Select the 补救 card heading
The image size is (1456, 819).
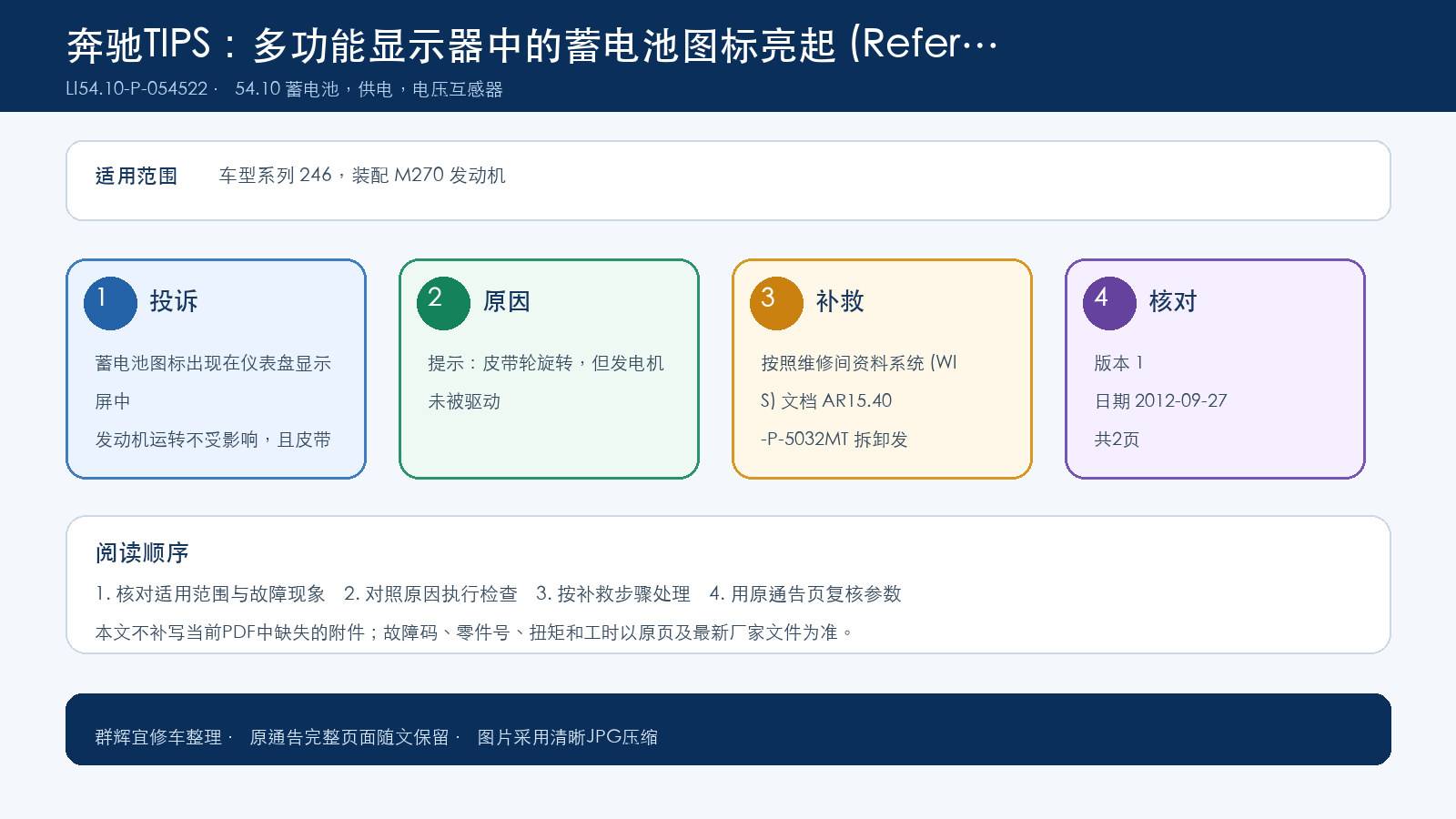pyautogui.click(x=840, y=301)
